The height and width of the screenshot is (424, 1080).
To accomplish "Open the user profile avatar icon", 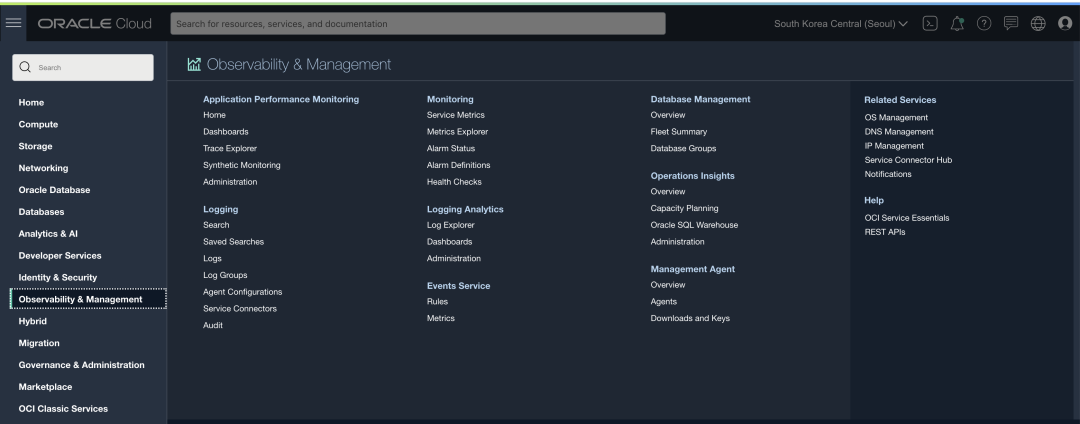I will click(1065, 23).
